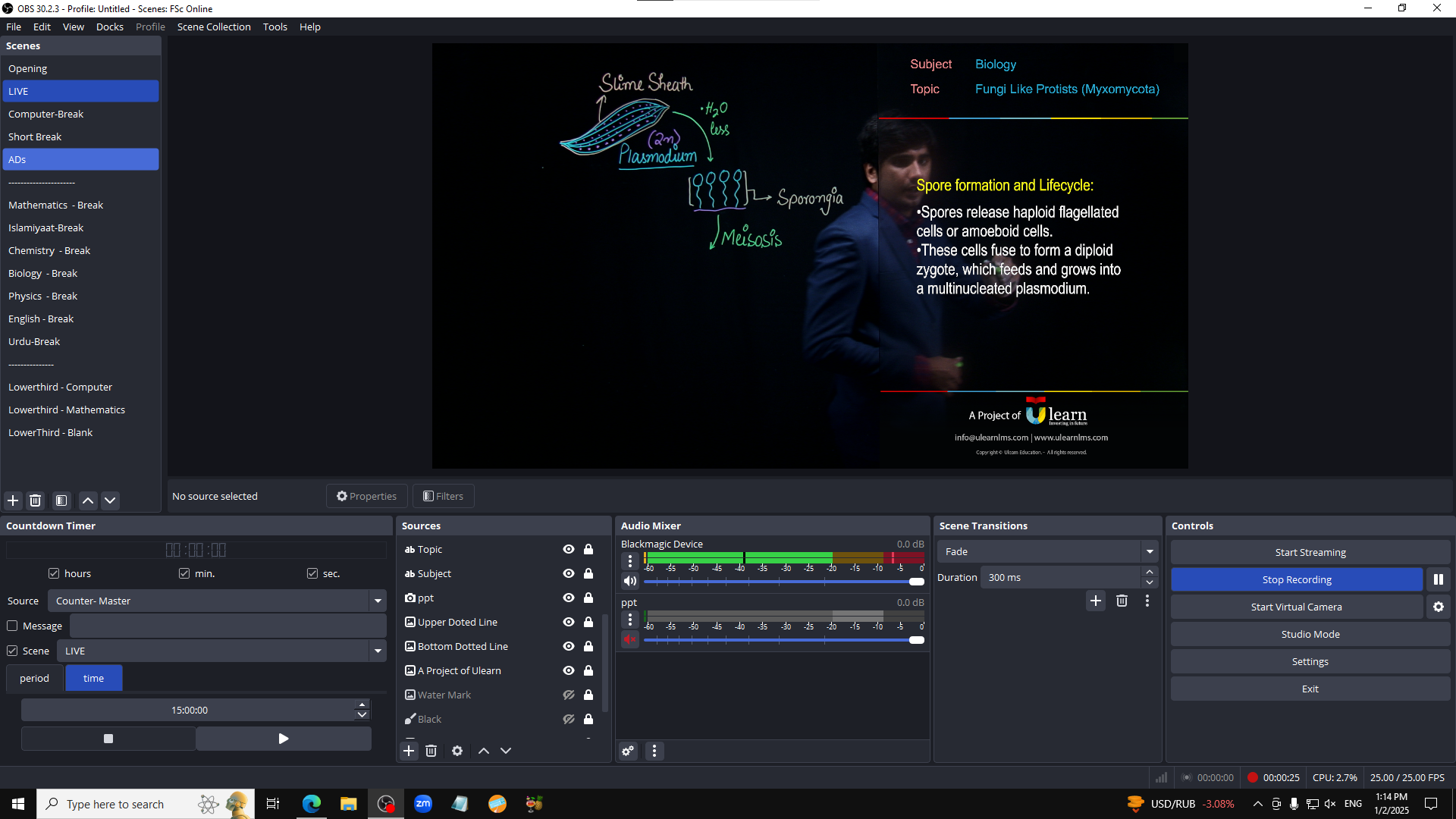
Task: Open the Tools menu
Action: [275, 27]
